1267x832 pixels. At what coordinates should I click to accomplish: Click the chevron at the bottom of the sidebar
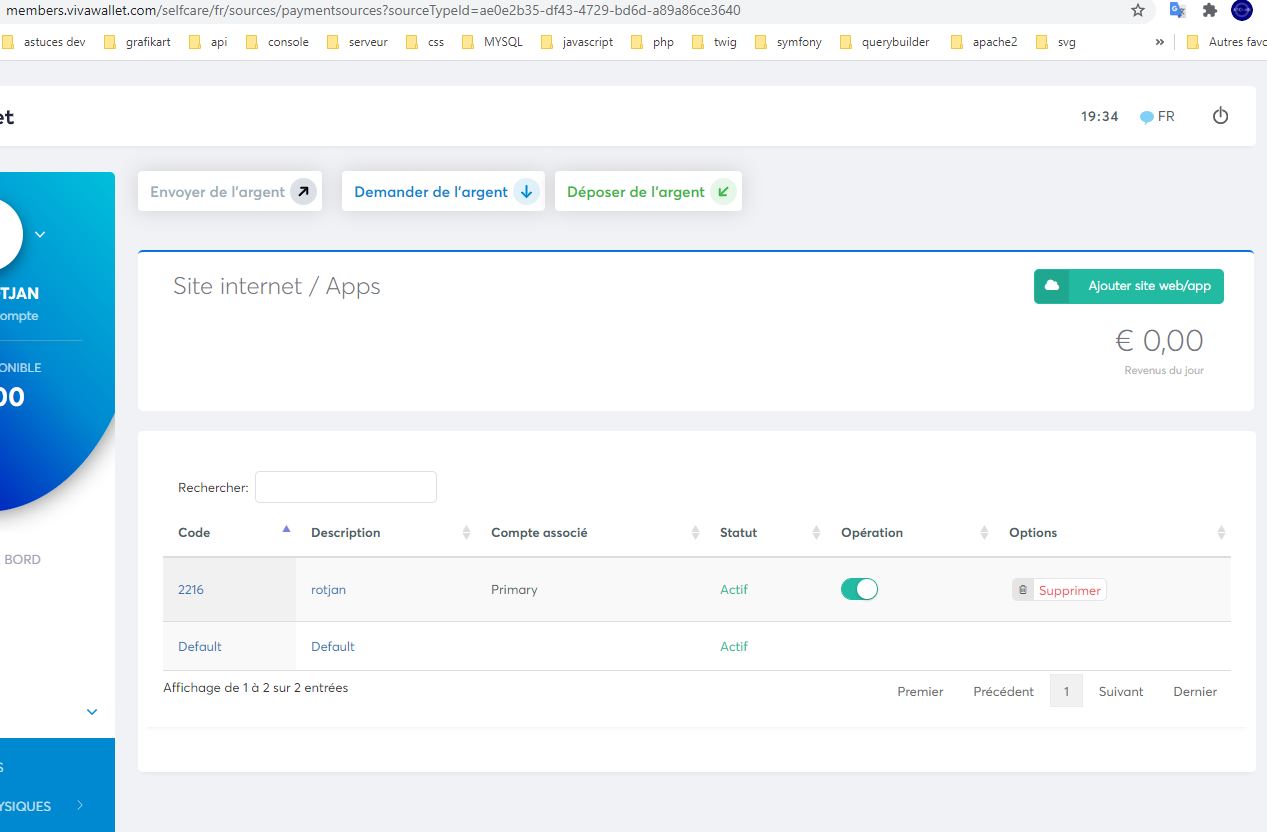coord(91,711)
